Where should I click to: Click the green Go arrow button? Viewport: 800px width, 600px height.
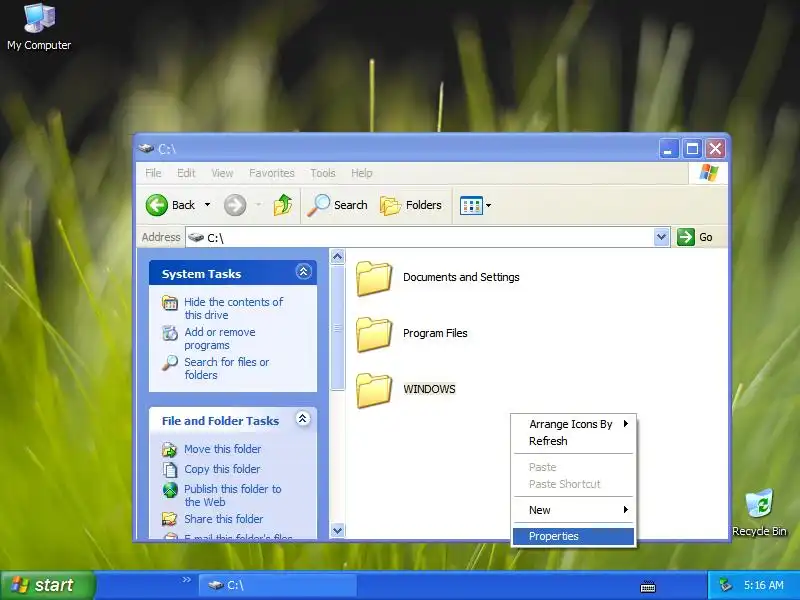(x=686, y=237)
